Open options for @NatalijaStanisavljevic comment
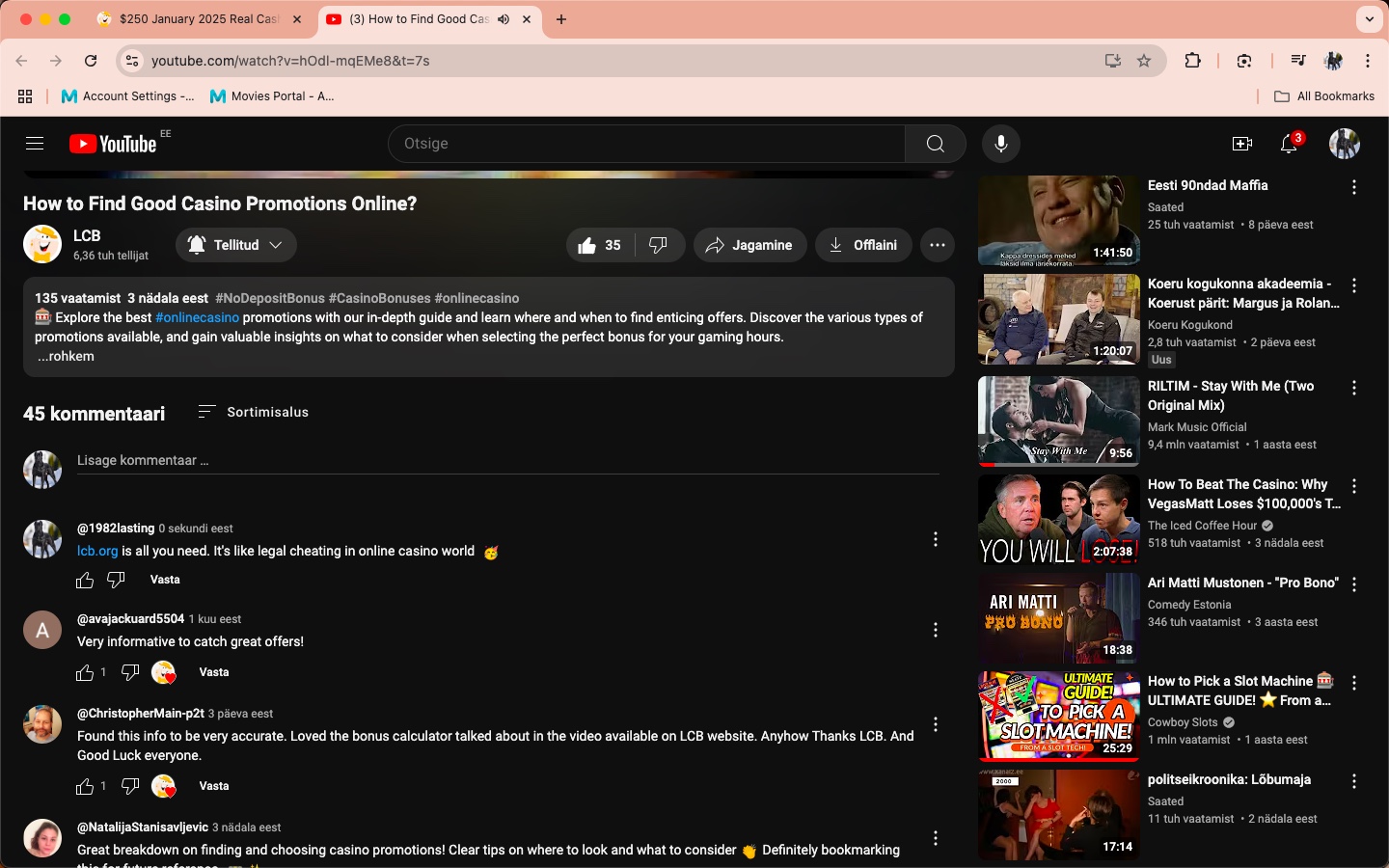 936,838
